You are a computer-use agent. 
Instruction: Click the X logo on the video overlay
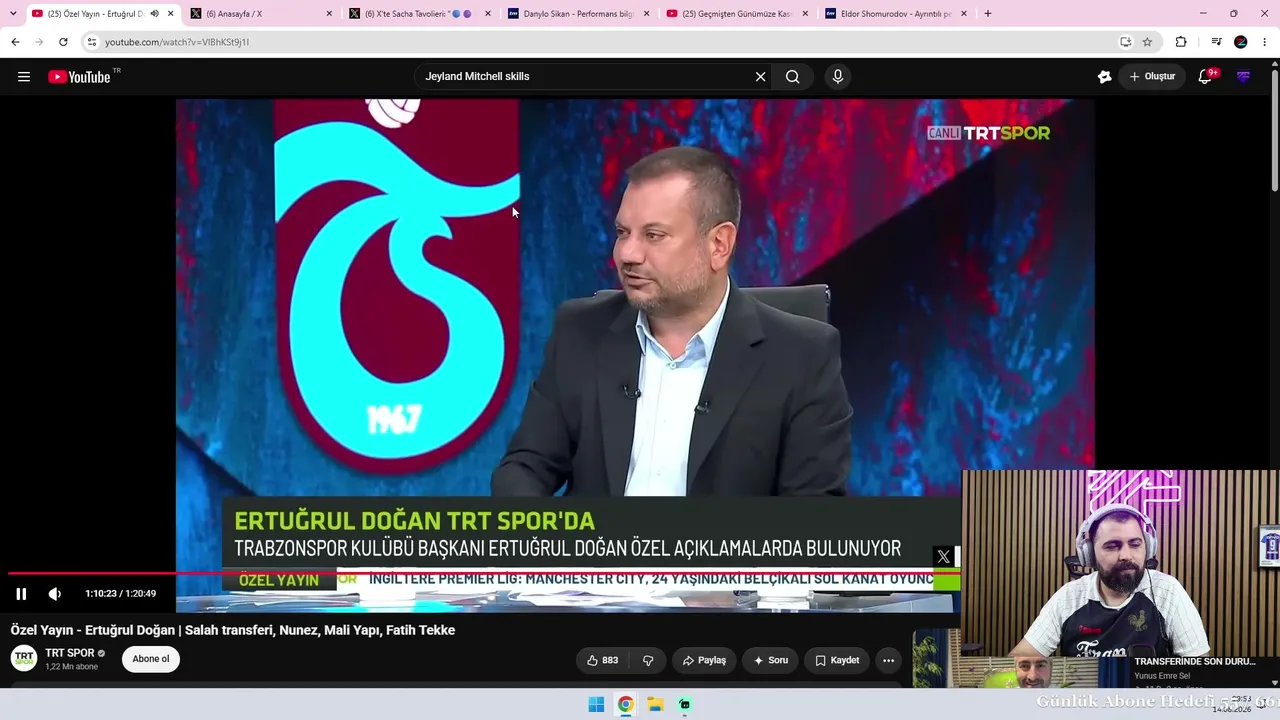943,557
